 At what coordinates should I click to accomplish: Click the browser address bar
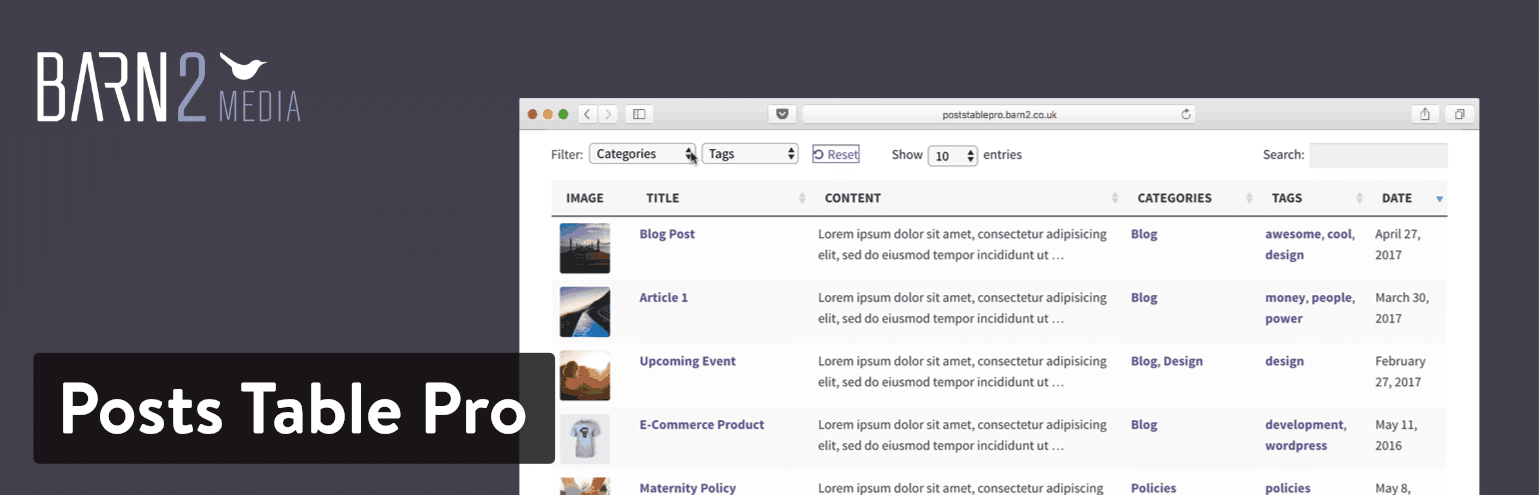(x=999, y=115)
